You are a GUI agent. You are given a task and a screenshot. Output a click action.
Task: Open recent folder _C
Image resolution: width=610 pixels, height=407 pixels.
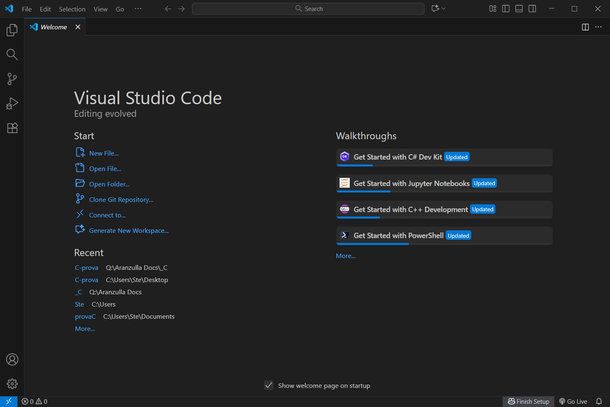[x=78, y=292]
